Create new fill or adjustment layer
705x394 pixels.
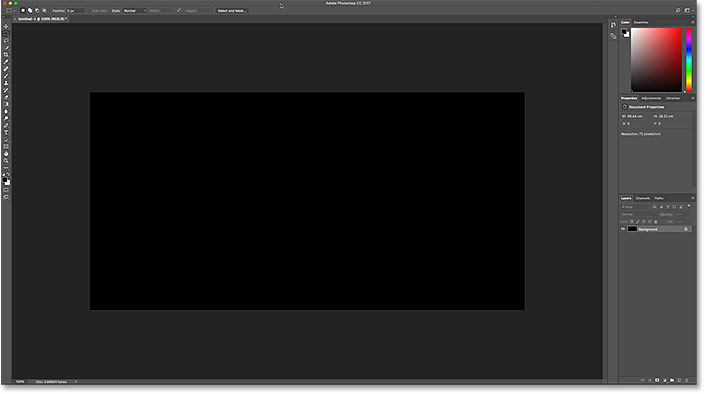click(665, 381)
